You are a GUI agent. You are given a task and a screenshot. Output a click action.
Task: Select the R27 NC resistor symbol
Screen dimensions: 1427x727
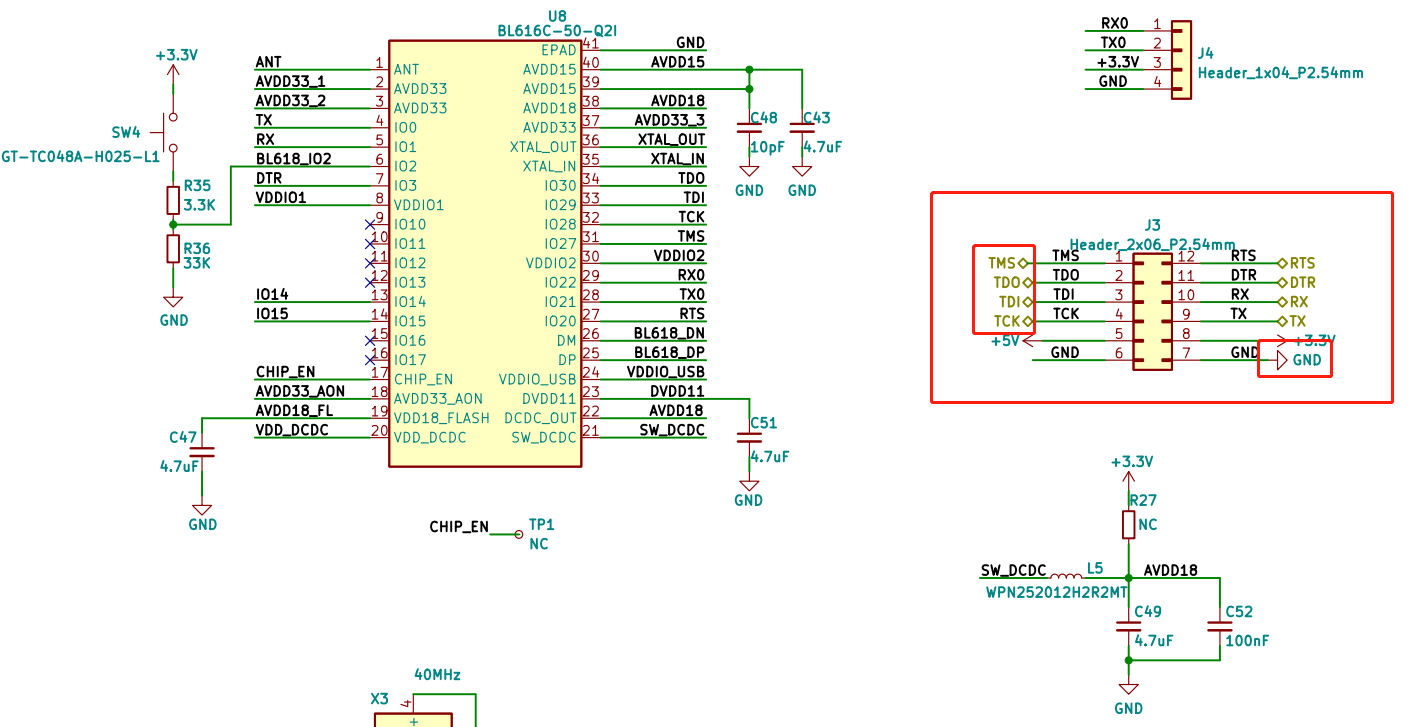point(1128,524)
